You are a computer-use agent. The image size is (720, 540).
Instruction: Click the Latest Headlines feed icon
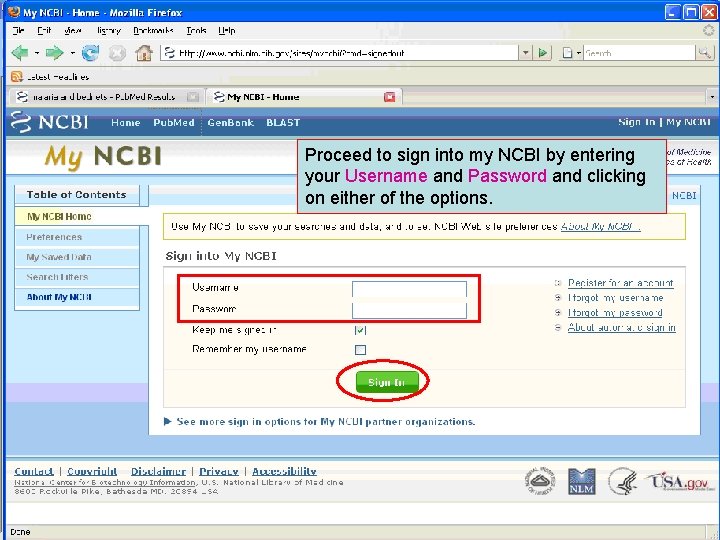17,77
